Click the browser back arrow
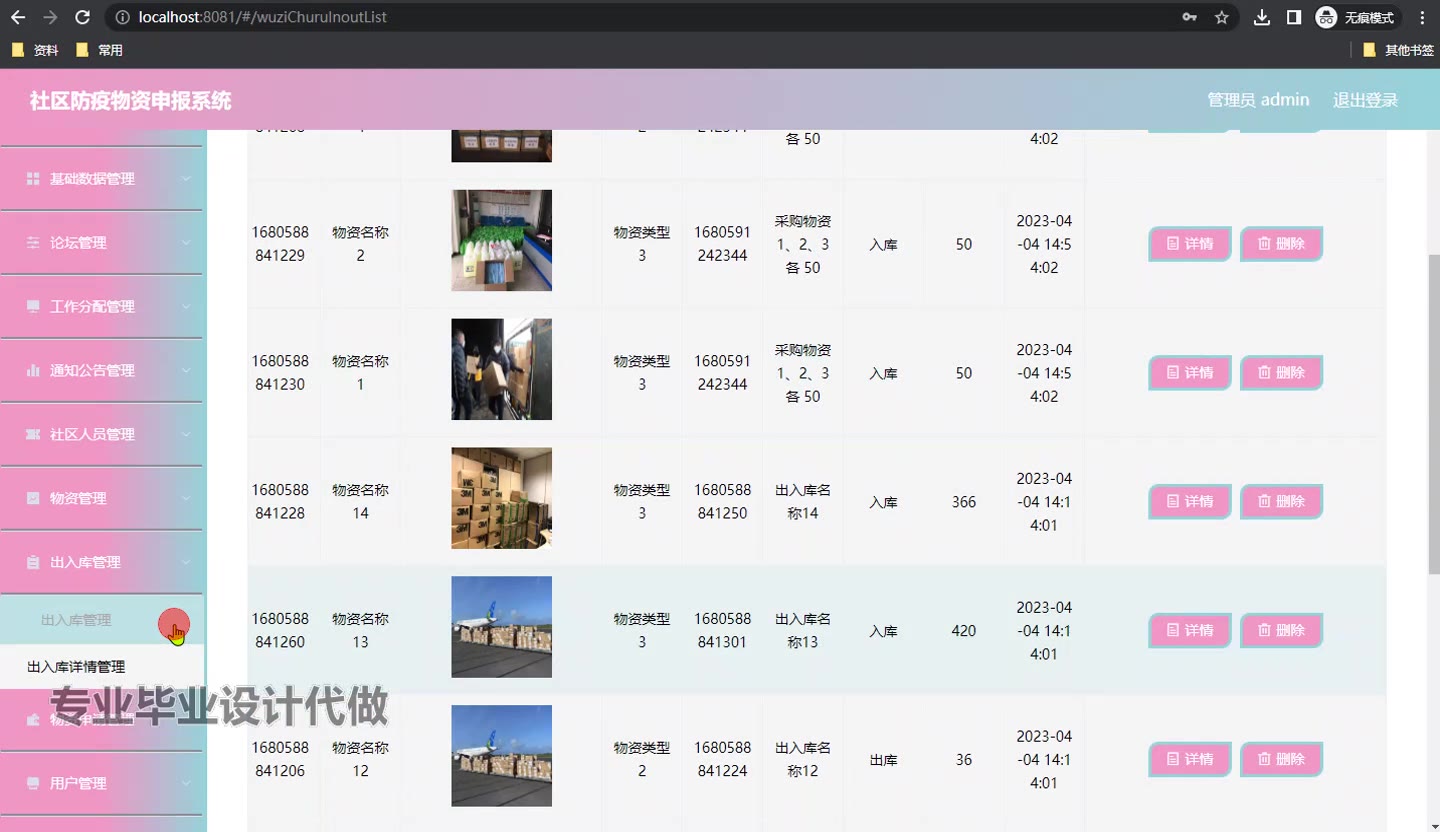 18,17
